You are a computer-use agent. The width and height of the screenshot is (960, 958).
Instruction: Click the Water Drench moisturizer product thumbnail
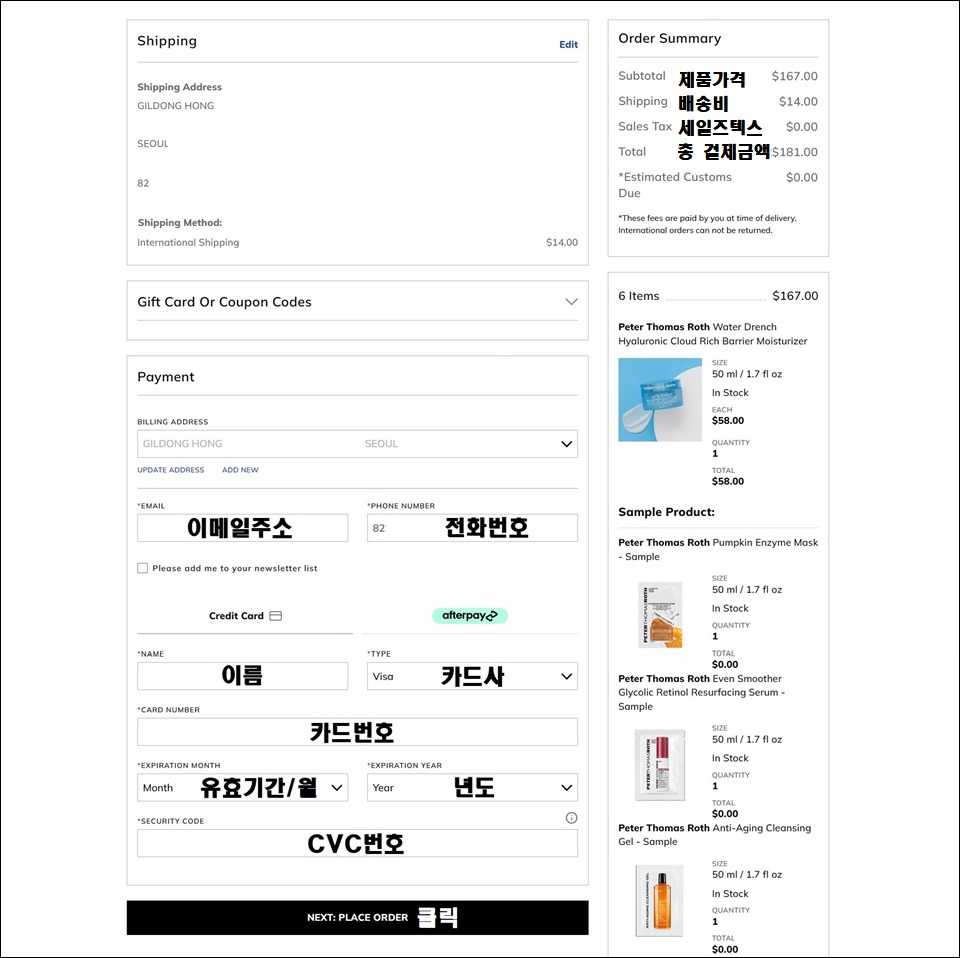(660, 400)
